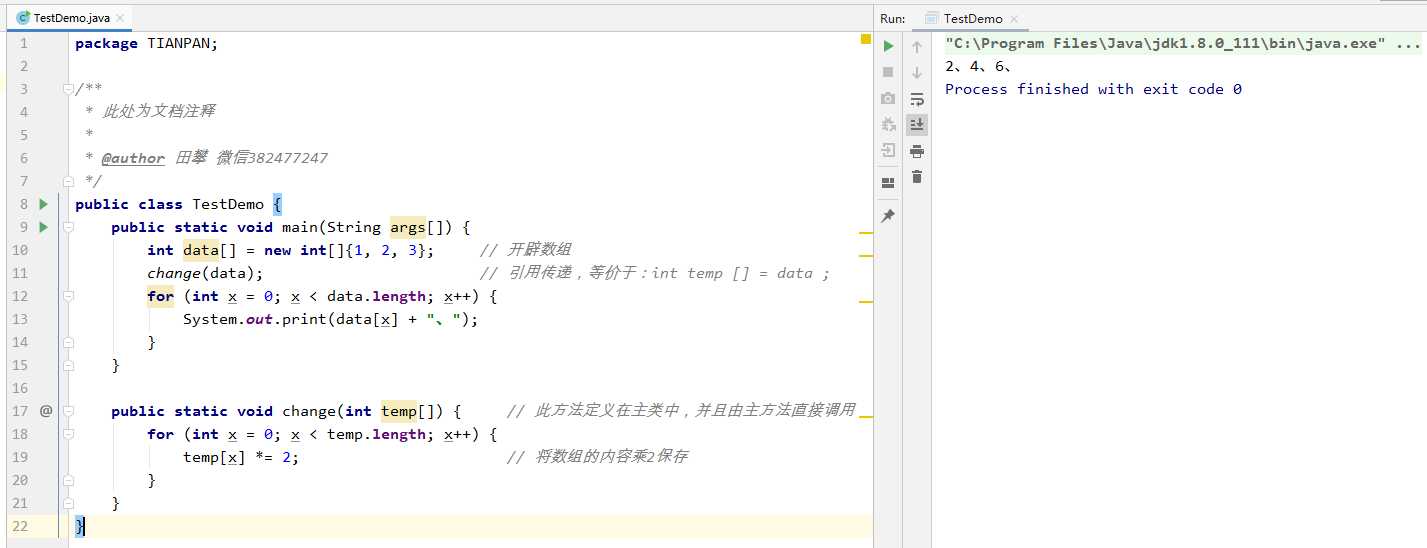Click the warning stripe mark for line 9
The width and height of the screenshot is (1427, 548).
(x=866, y=232)
